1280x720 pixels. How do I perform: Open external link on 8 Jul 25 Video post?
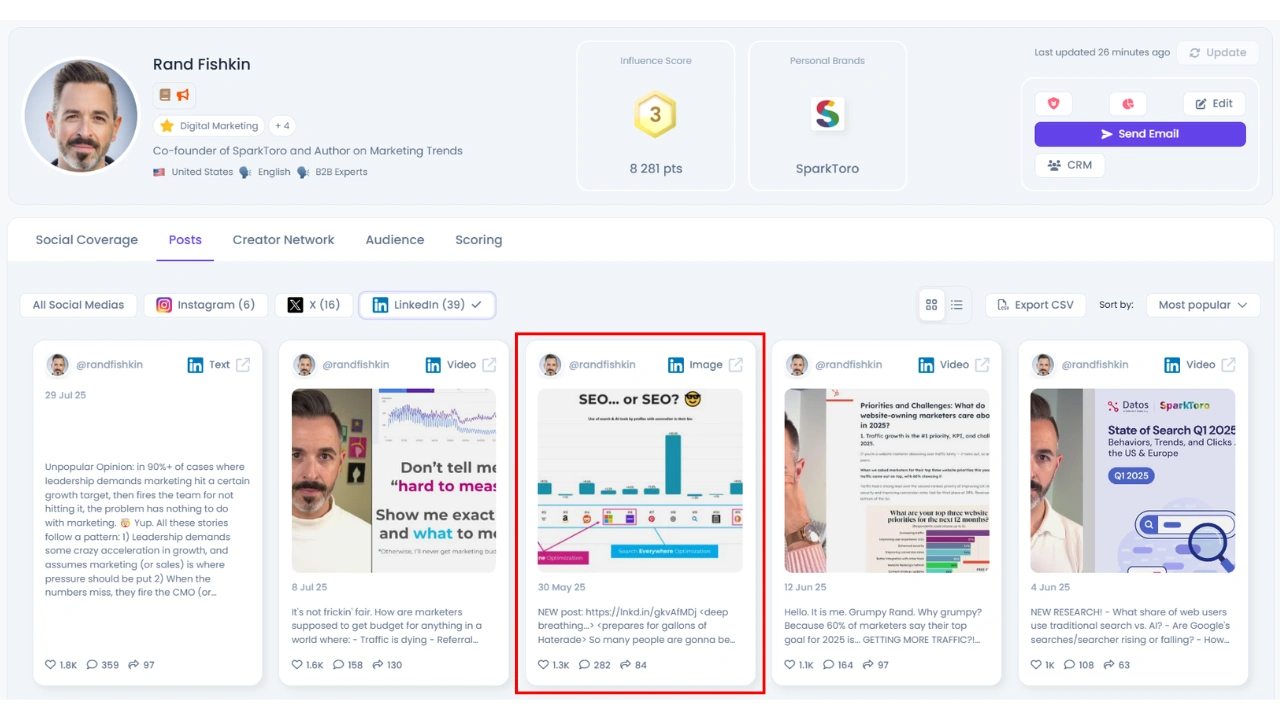[489, 365]
